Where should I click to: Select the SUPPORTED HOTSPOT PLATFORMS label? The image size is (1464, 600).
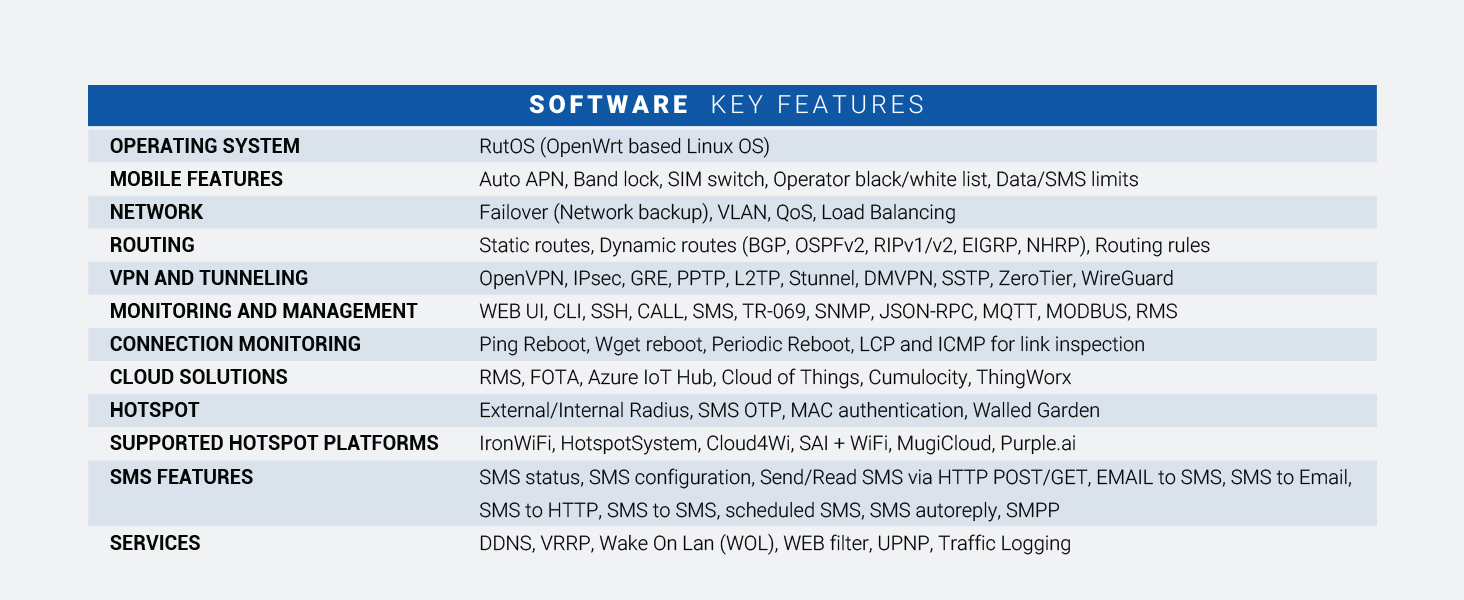tap(274, 443)
